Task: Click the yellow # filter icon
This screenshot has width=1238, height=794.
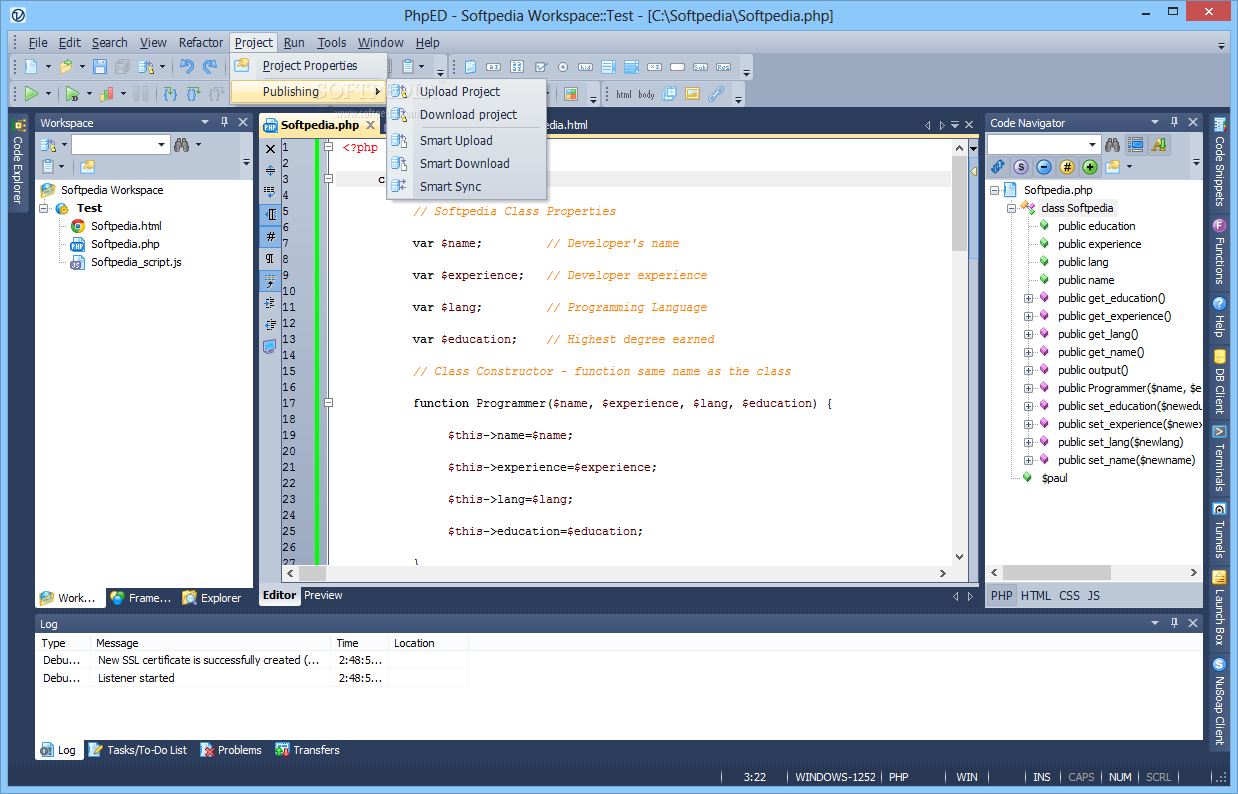Action: click(1067, 167)
